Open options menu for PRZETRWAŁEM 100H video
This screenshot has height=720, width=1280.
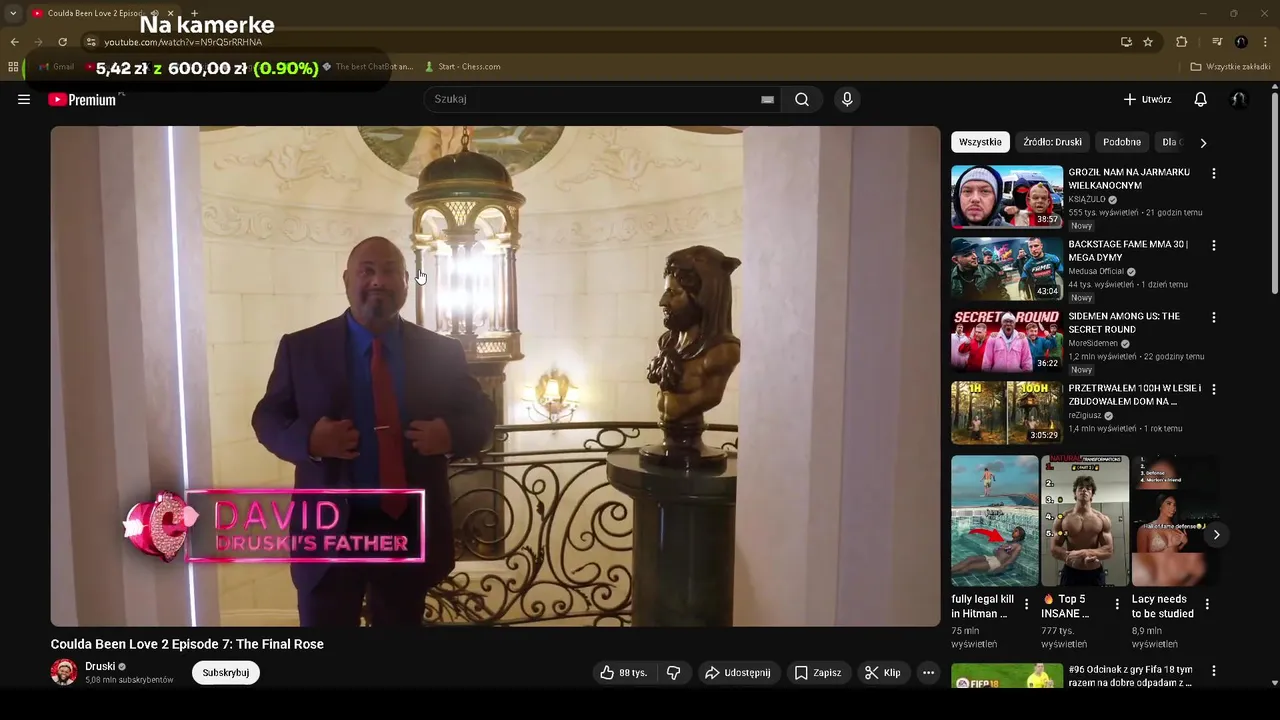pyautogui.click(x=1214, y=389)
